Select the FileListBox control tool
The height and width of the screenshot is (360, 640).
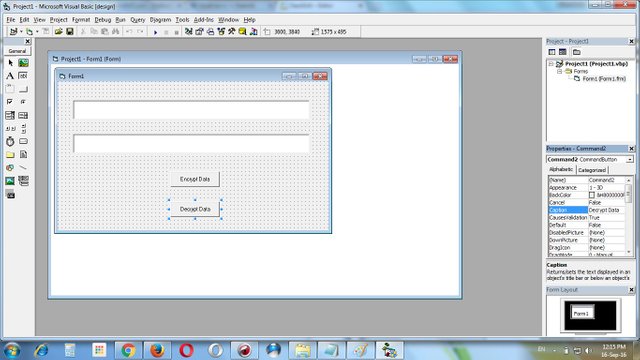pos(23,155)
